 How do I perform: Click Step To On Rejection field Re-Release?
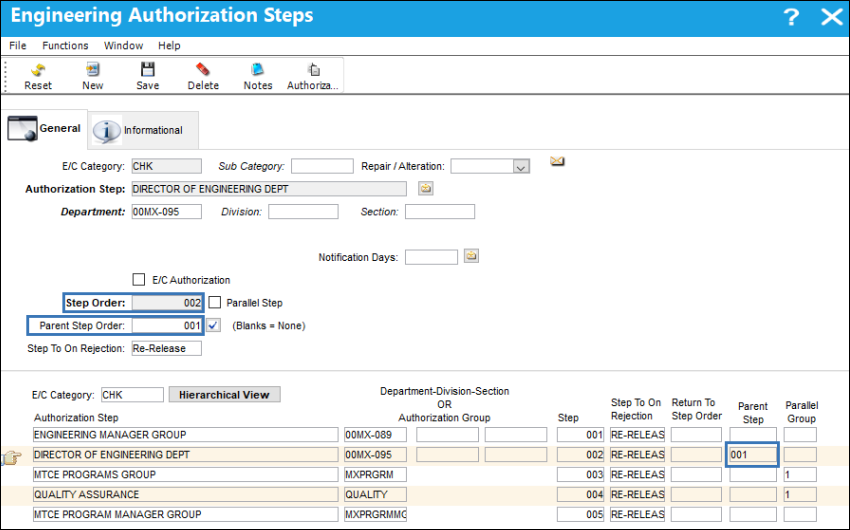166,348
